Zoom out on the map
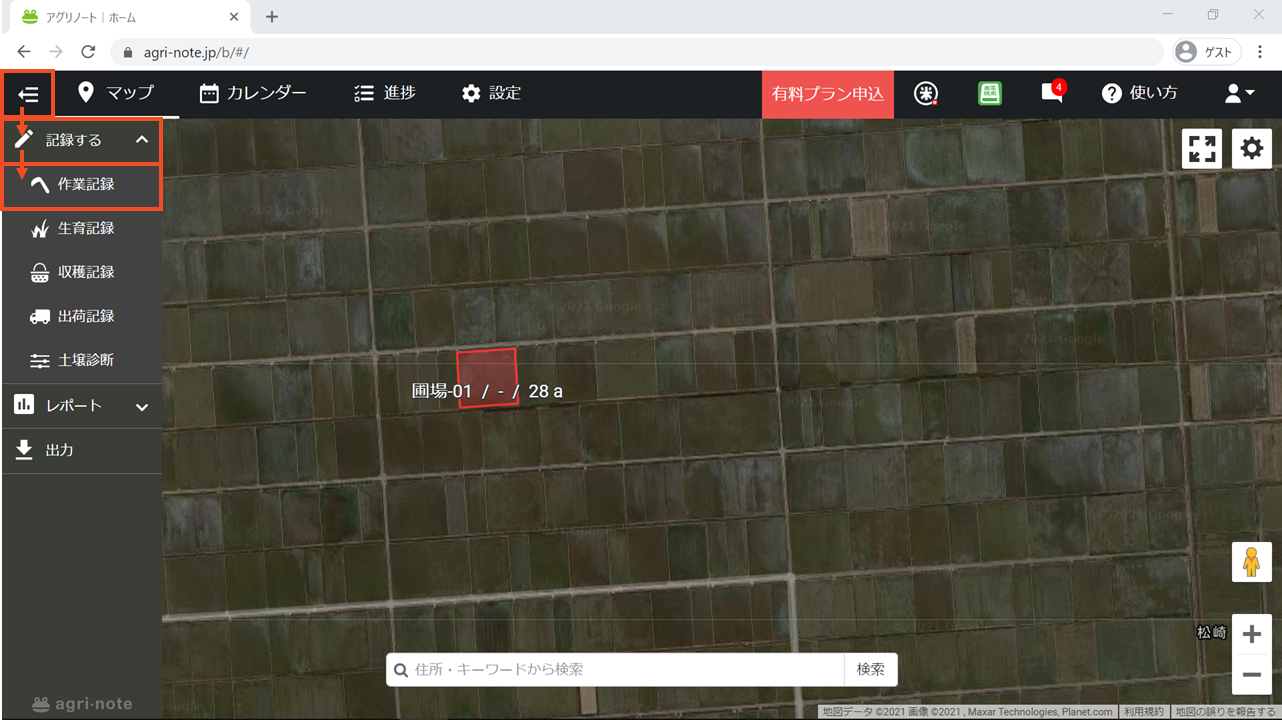 [x=1251, y=675]
